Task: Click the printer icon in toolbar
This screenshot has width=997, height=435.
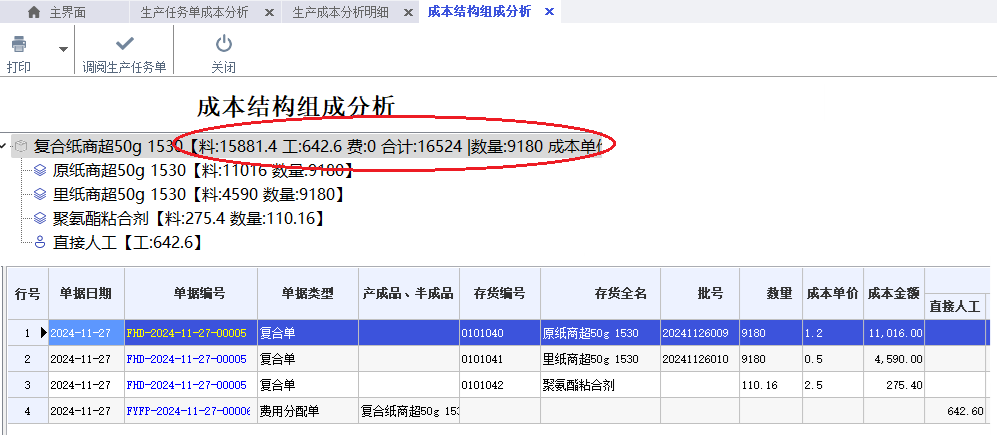Action: click(x=18, y=44)
